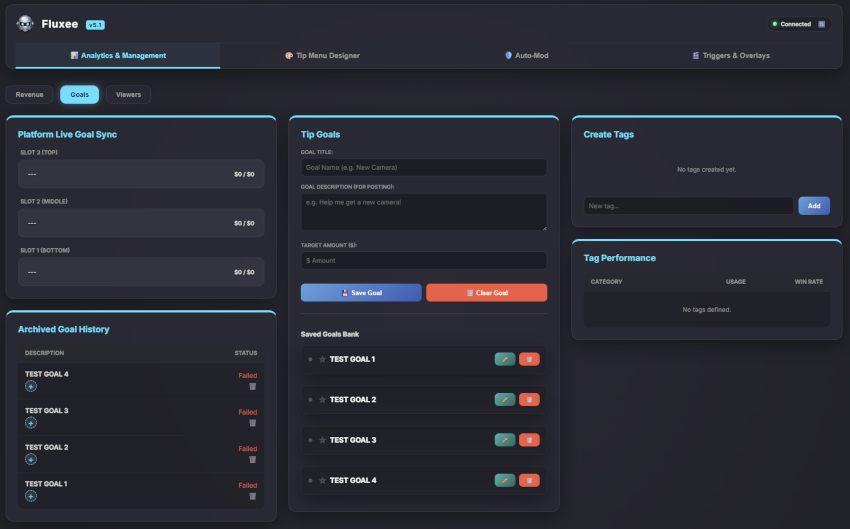This screenshot has width=850, height=529.
Task: Trash archived TEST GOAL 1 entry
Action: click(252, 496)
